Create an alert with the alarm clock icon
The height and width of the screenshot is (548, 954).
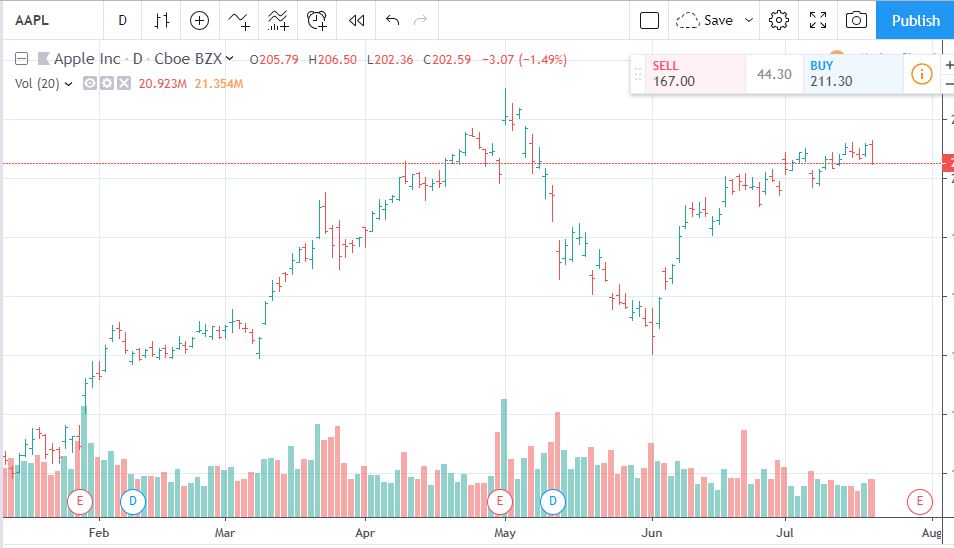click(x=317, y=20)
